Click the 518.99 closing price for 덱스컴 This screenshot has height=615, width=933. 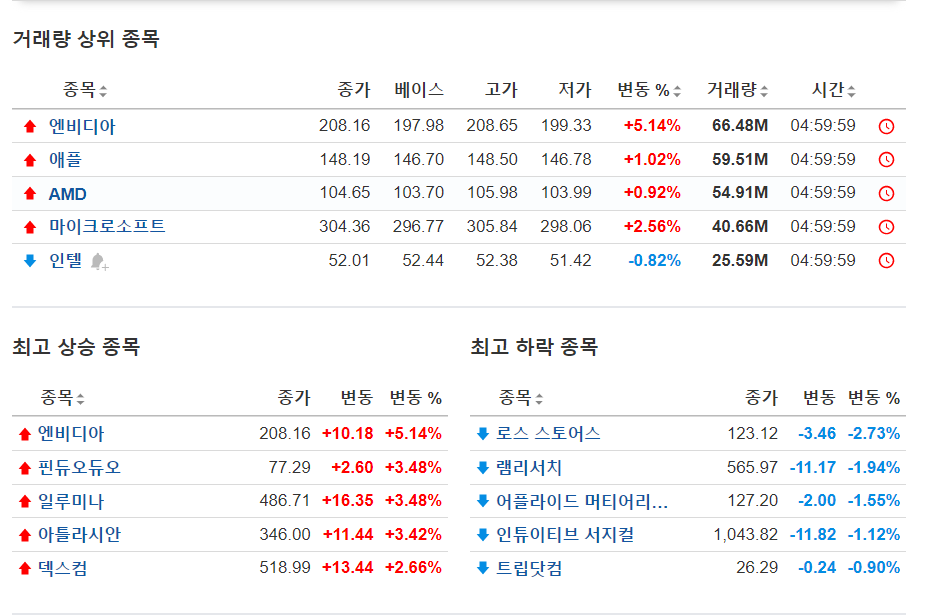(x=285, y=567)
